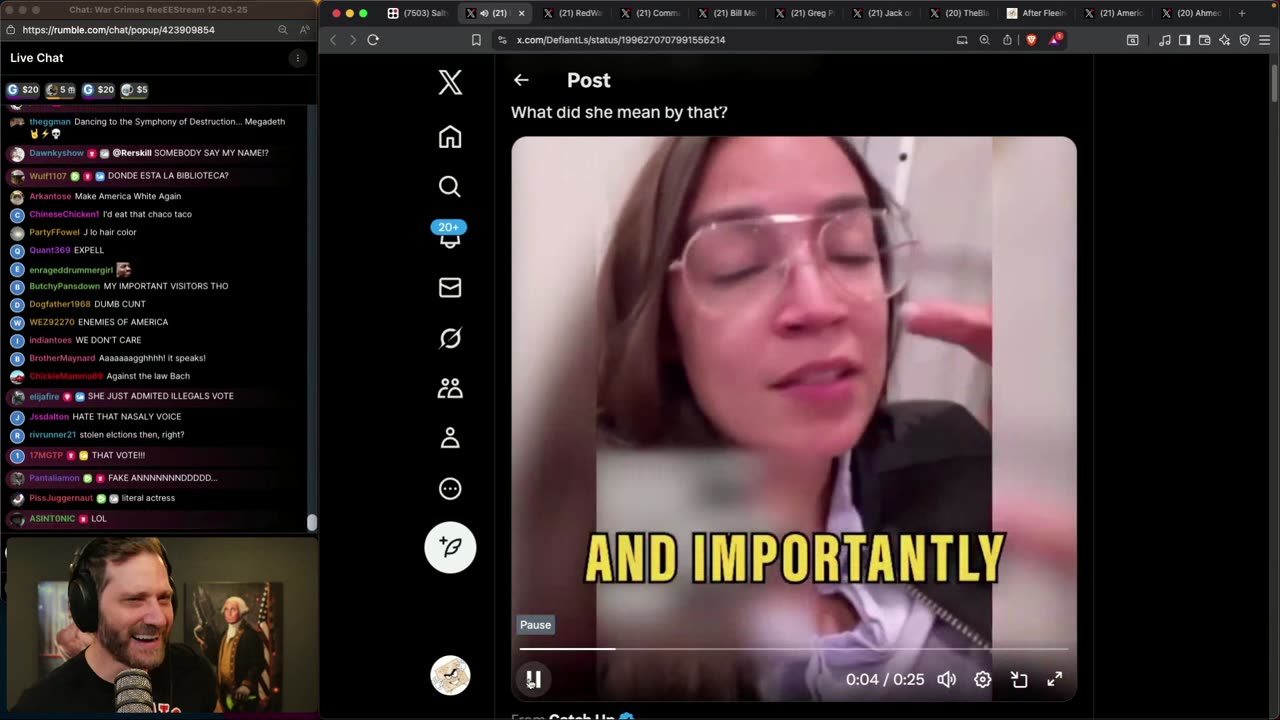
Task: Switch to the After Fleeing tab
Action: [1036, 13]
